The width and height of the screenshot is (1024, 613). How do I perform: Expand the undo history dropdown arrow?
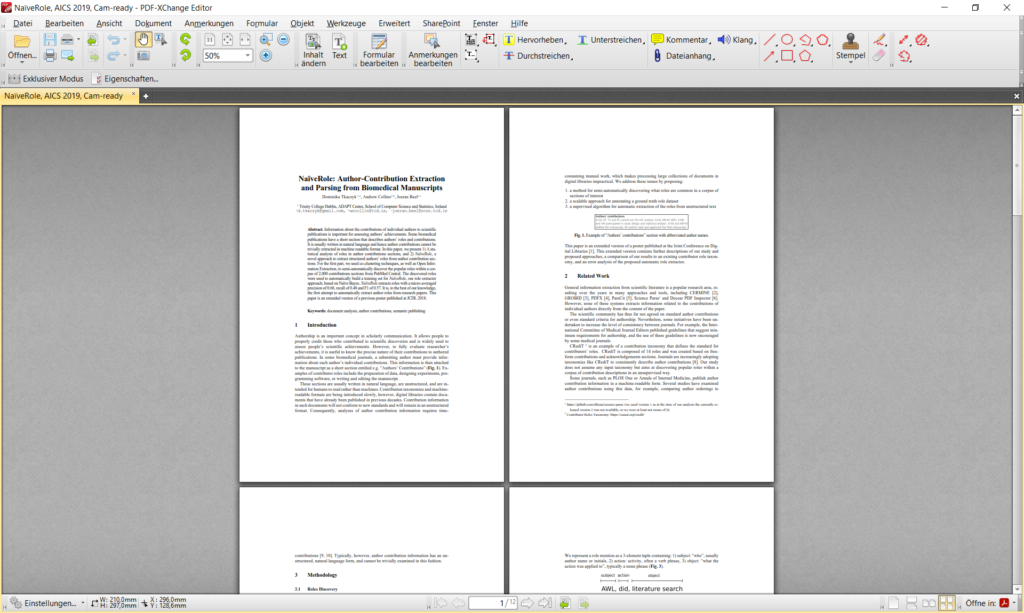[x=125, y=40]
